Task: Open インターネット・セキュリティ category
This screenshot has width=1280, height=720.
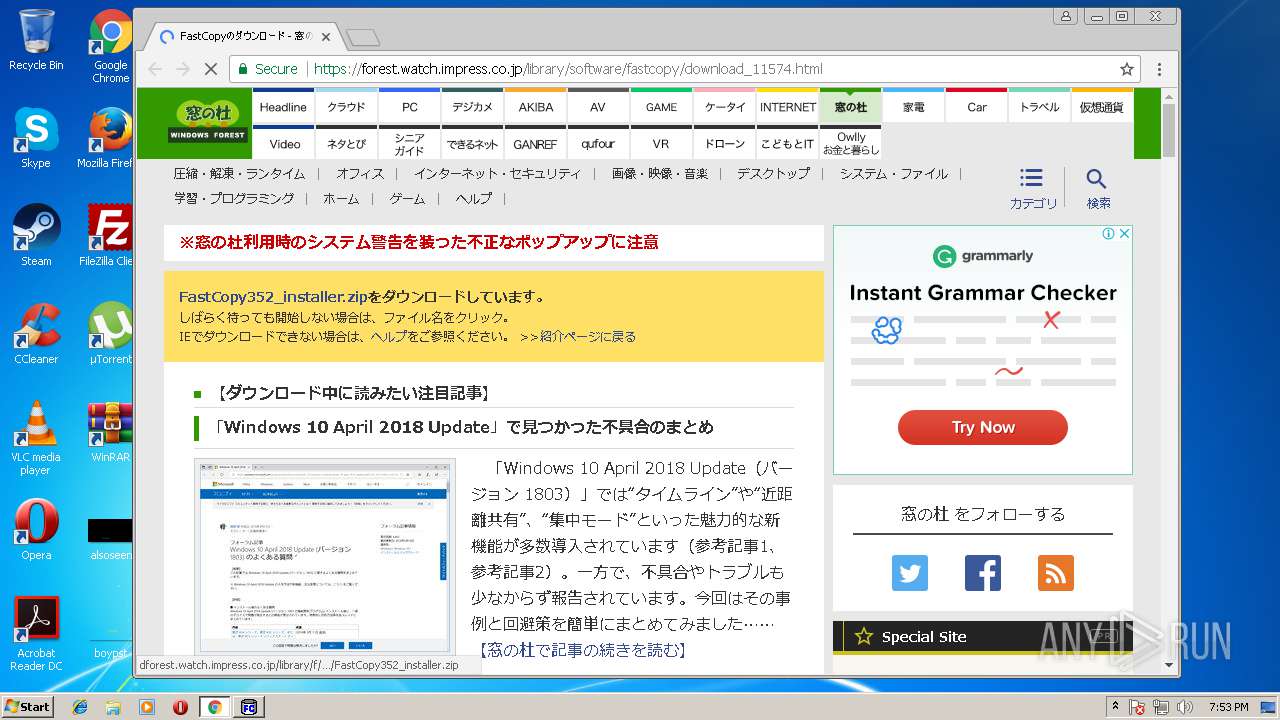Action: (x=497, y=173)
